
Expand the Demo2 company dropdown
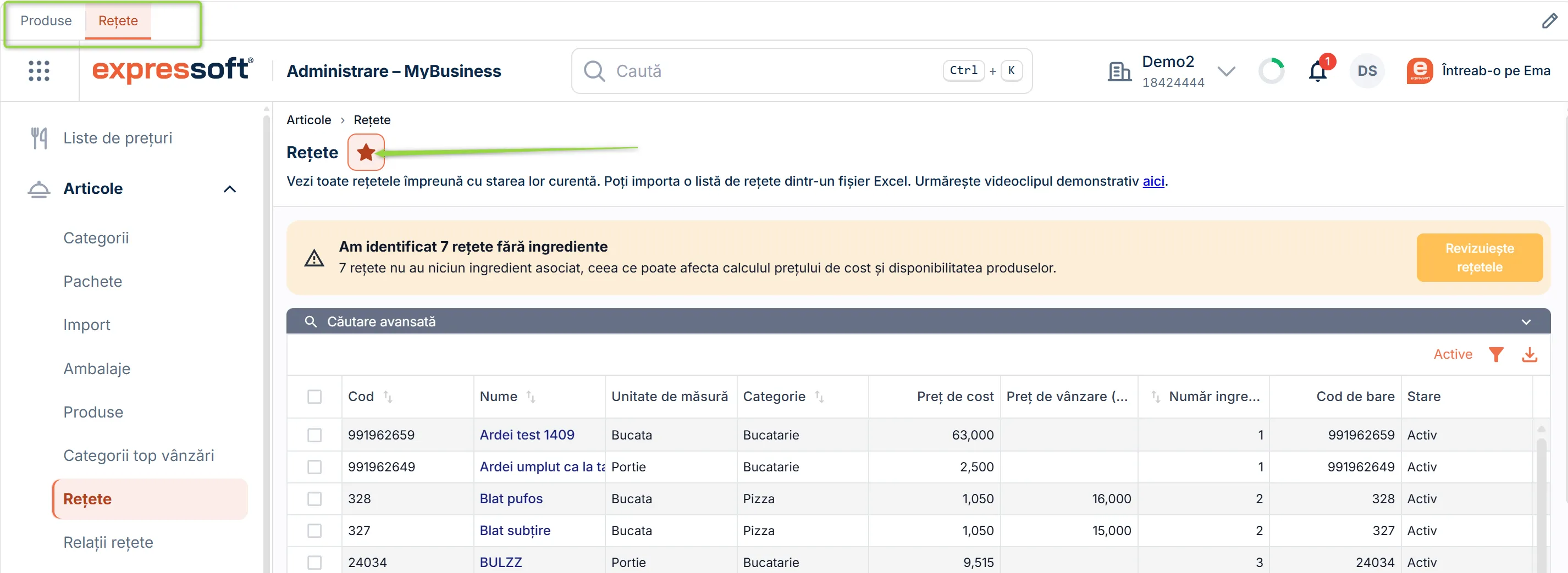(x=1226, y=71)
